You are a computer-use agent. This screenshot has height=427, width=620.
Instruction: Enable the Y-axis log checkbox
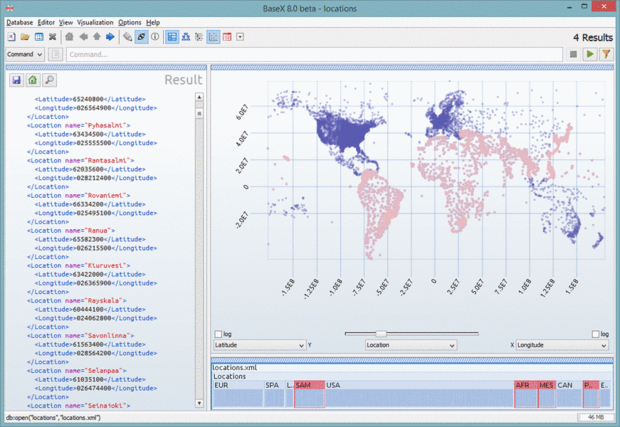pos(218,334)
